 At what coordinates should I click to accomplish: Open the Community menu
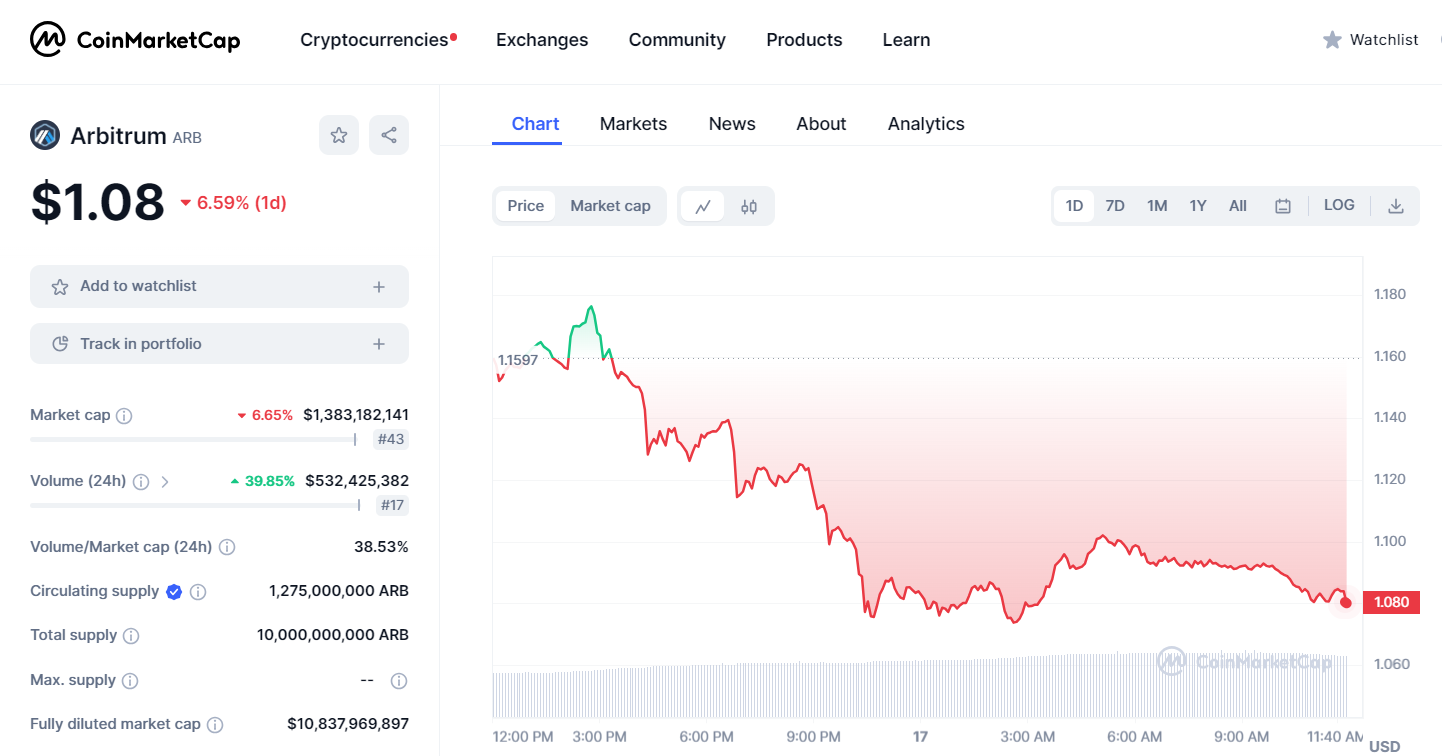[677, 40]
